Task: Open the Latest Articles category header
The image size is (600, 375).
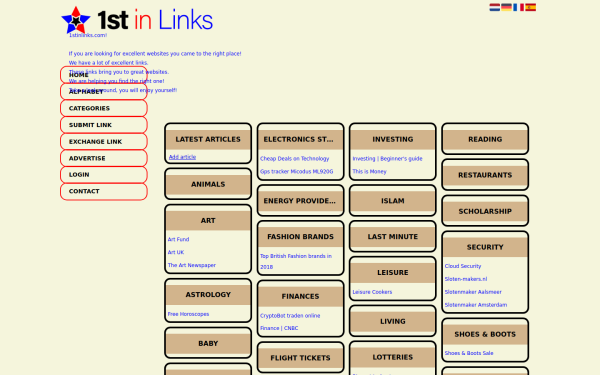Action: [x=208, y=139]
